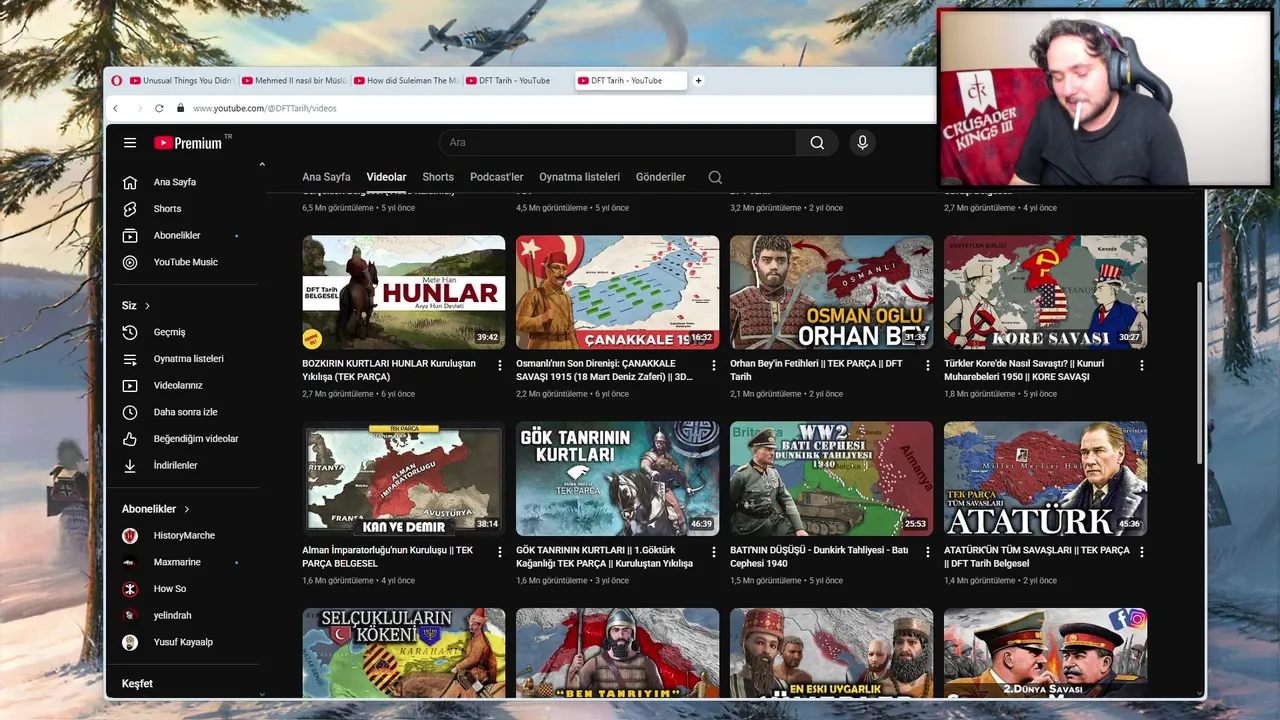Viewport: 1280px width, 720px height.
Task: Expand the Siz section chevron
Action: click(148, 306)
